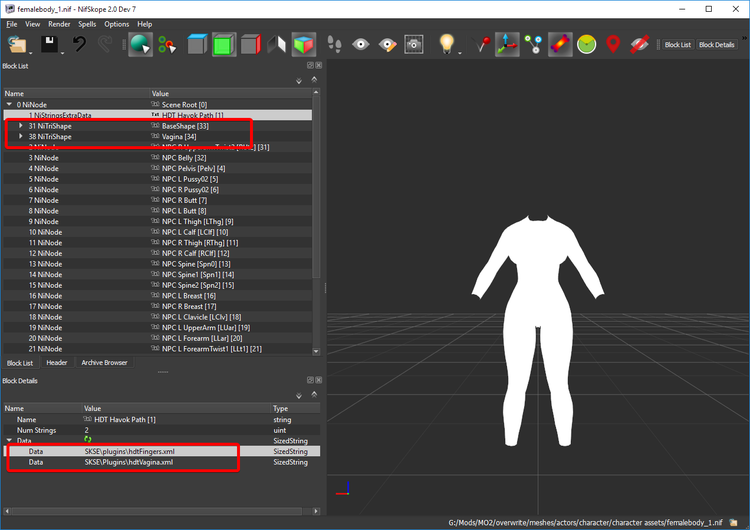Select the green front view cube

223,45
